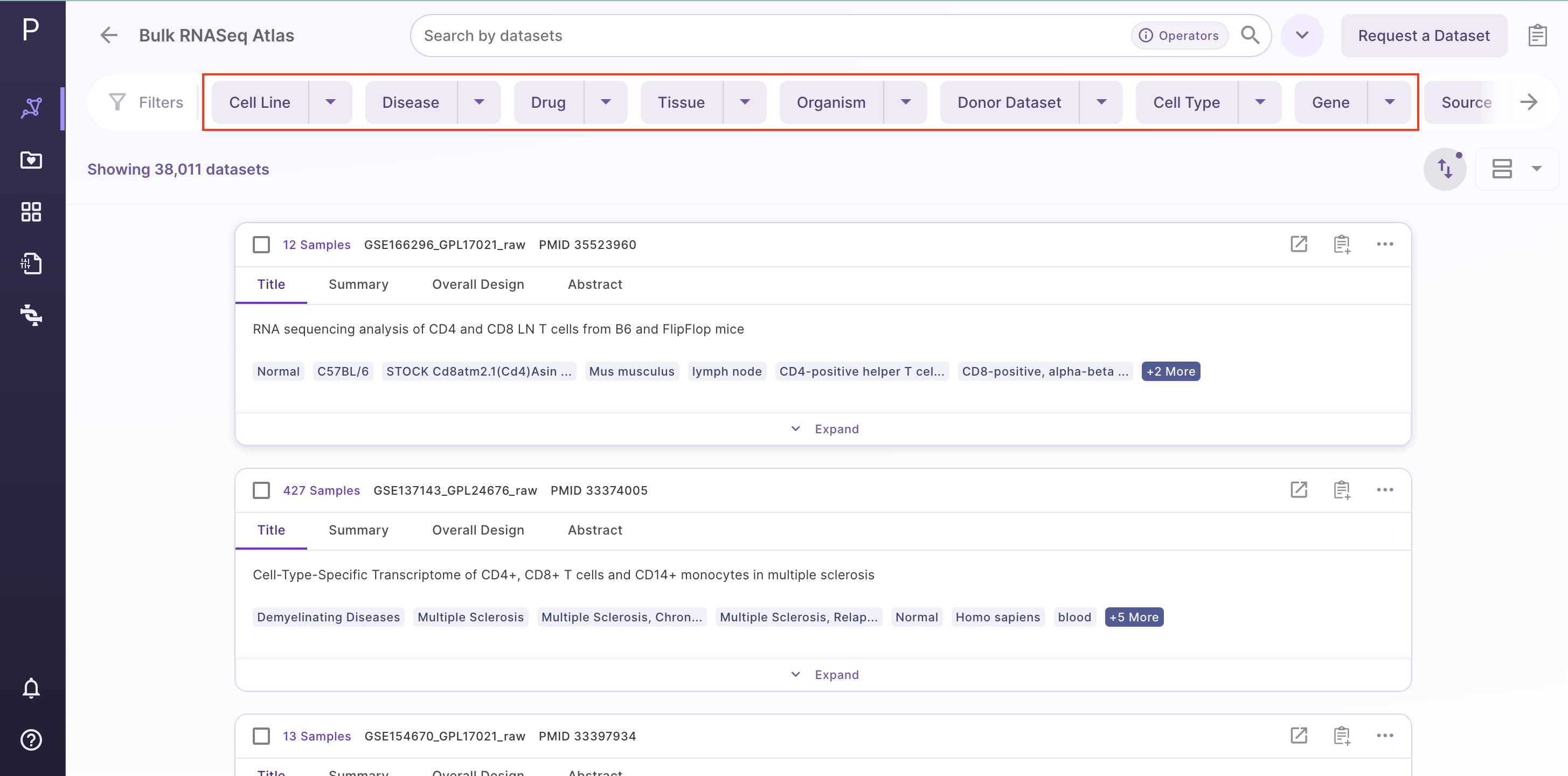Open GSE166296 dataset in new view icon

(1299, 244)
